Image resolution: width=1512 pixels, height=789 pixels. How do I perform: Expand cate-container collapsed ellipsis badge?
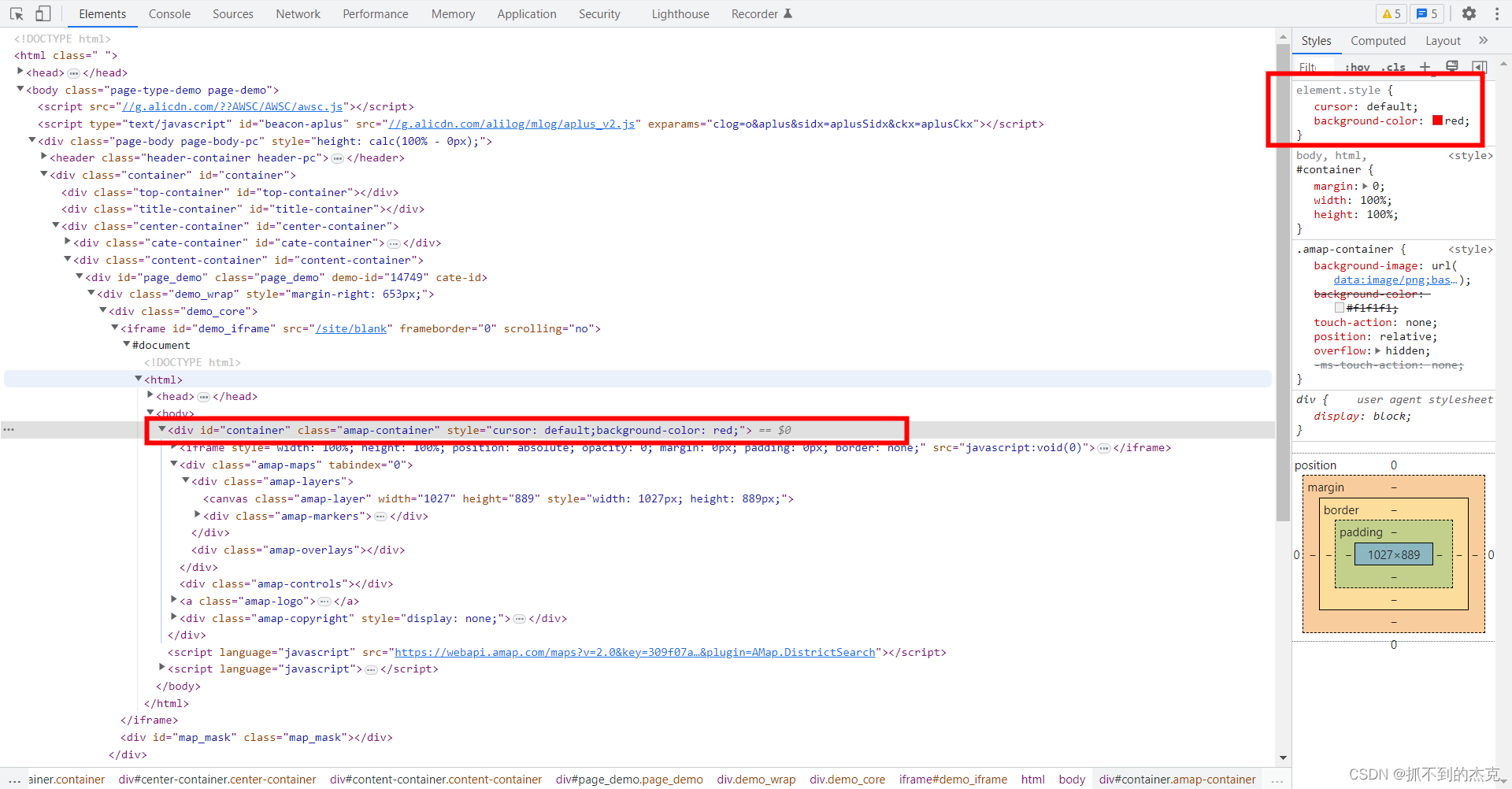394,243
